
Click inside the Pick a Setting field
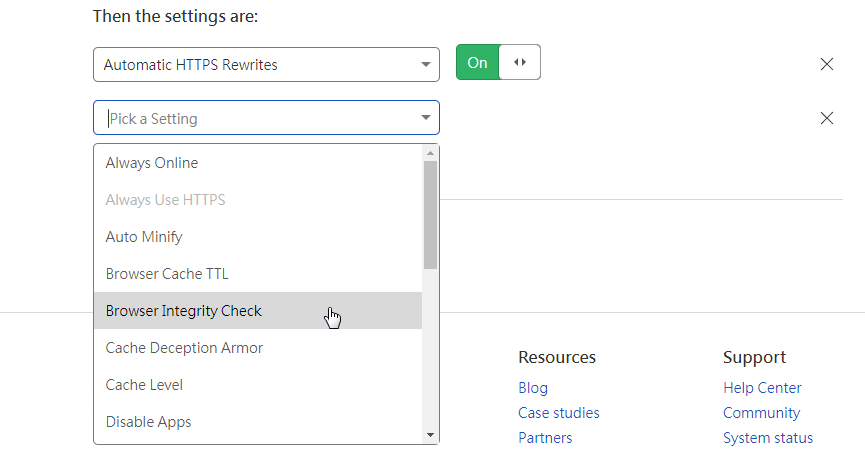click(x=266, y=117)
